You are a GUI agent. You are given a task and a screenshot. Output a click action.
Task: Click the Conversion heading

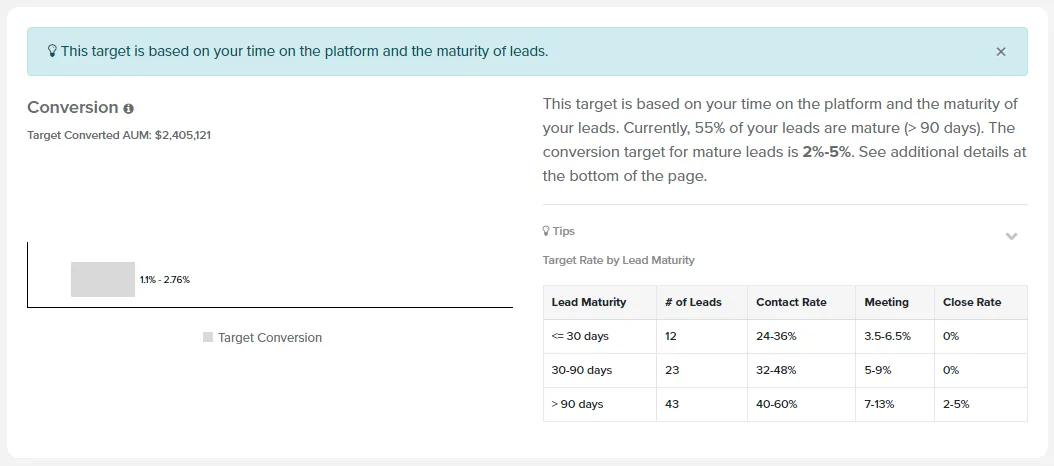(73, 108)
